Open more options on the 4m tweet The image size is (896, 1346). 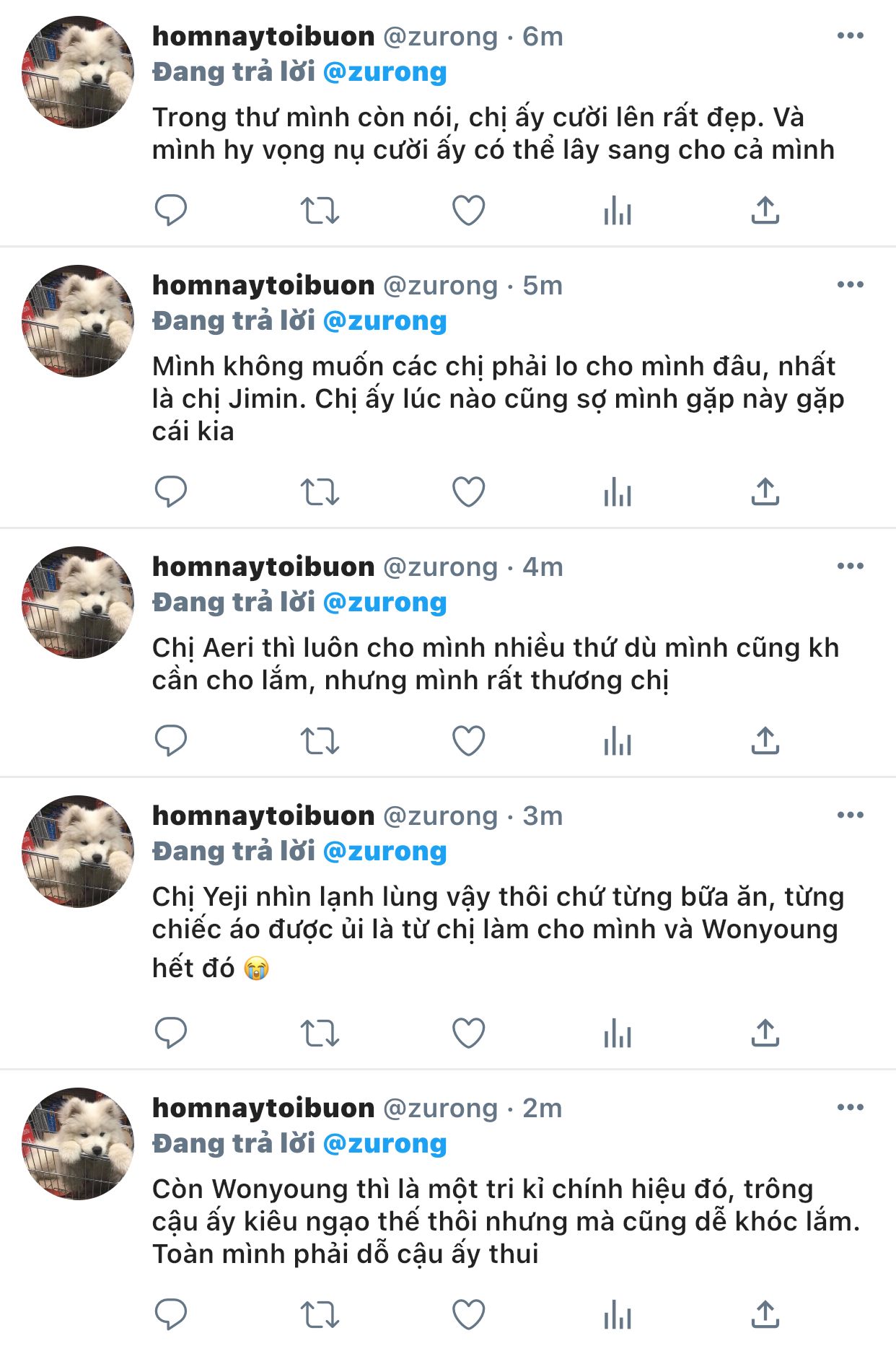(851, 566)
